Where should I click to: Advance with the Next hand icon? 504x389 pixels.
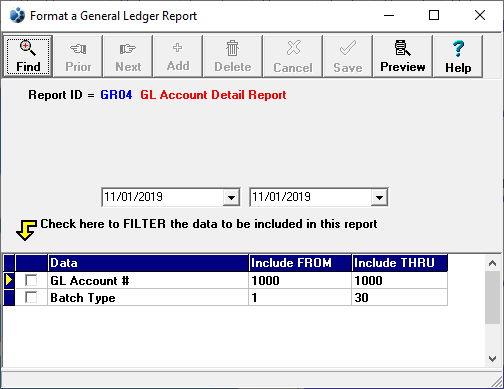click(128, 56)
